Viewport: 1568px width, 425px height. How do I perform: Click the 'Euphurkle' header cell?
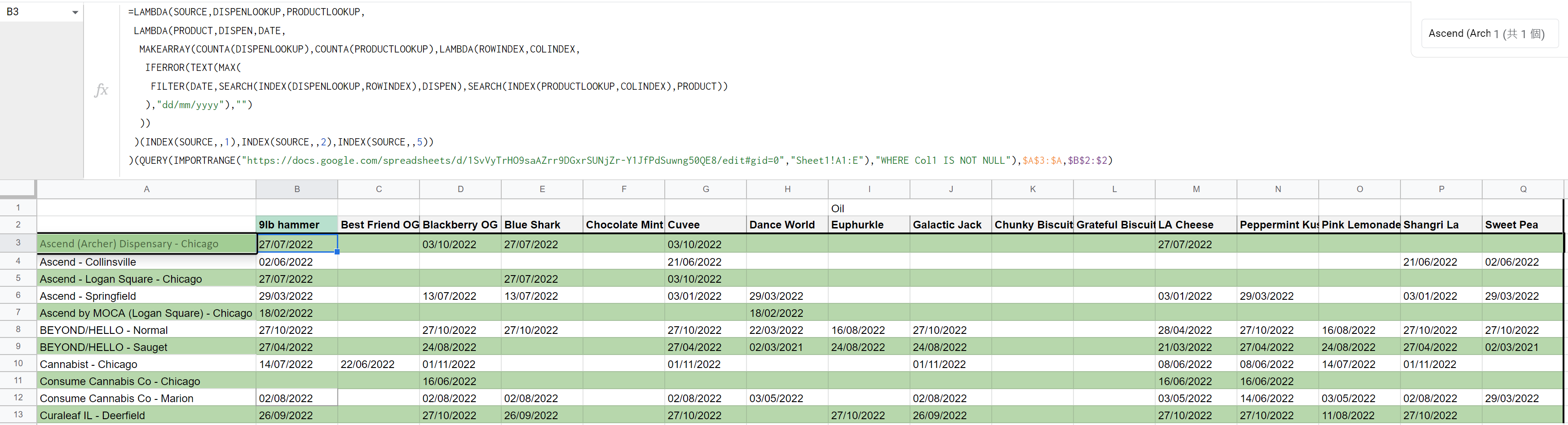869,224
